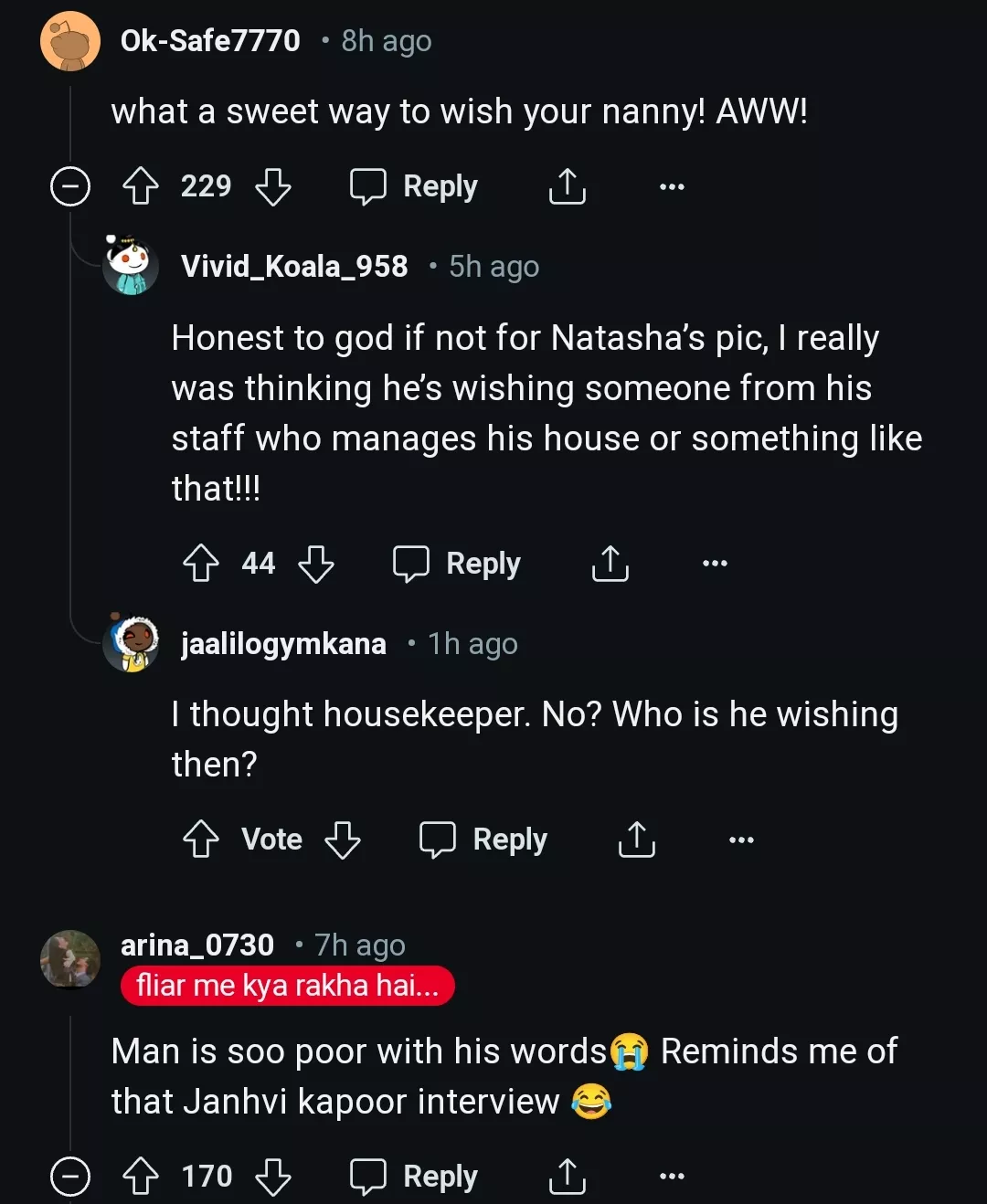Downvote Ok-Safe7770's comment with 229 votes
Screen dimensions: 987x1204
[x=272, y=187]
